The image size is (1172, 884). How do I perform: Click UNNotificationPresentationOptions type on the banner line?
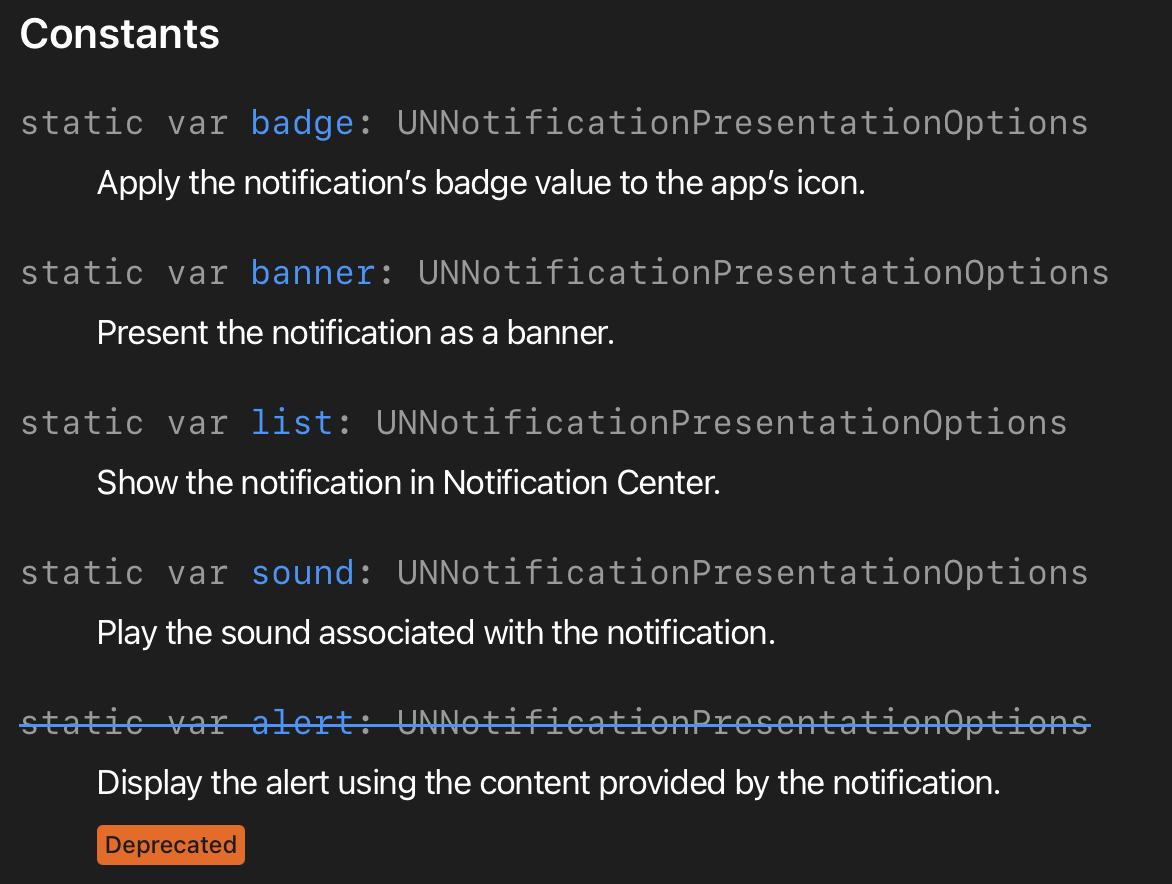coord(763,273)
